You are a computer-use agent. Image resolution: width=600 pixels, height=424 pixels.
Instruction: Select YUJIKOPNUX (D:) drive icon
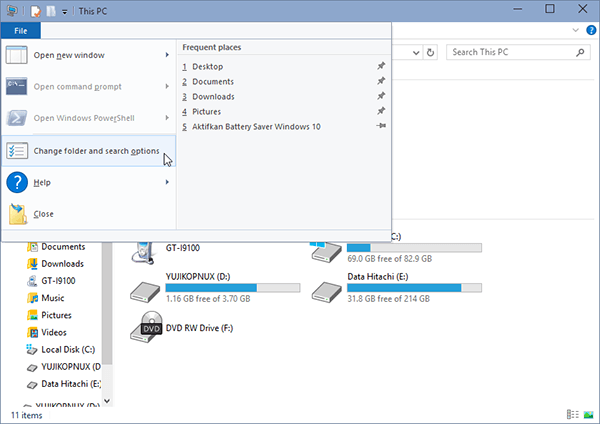point(145,292)
